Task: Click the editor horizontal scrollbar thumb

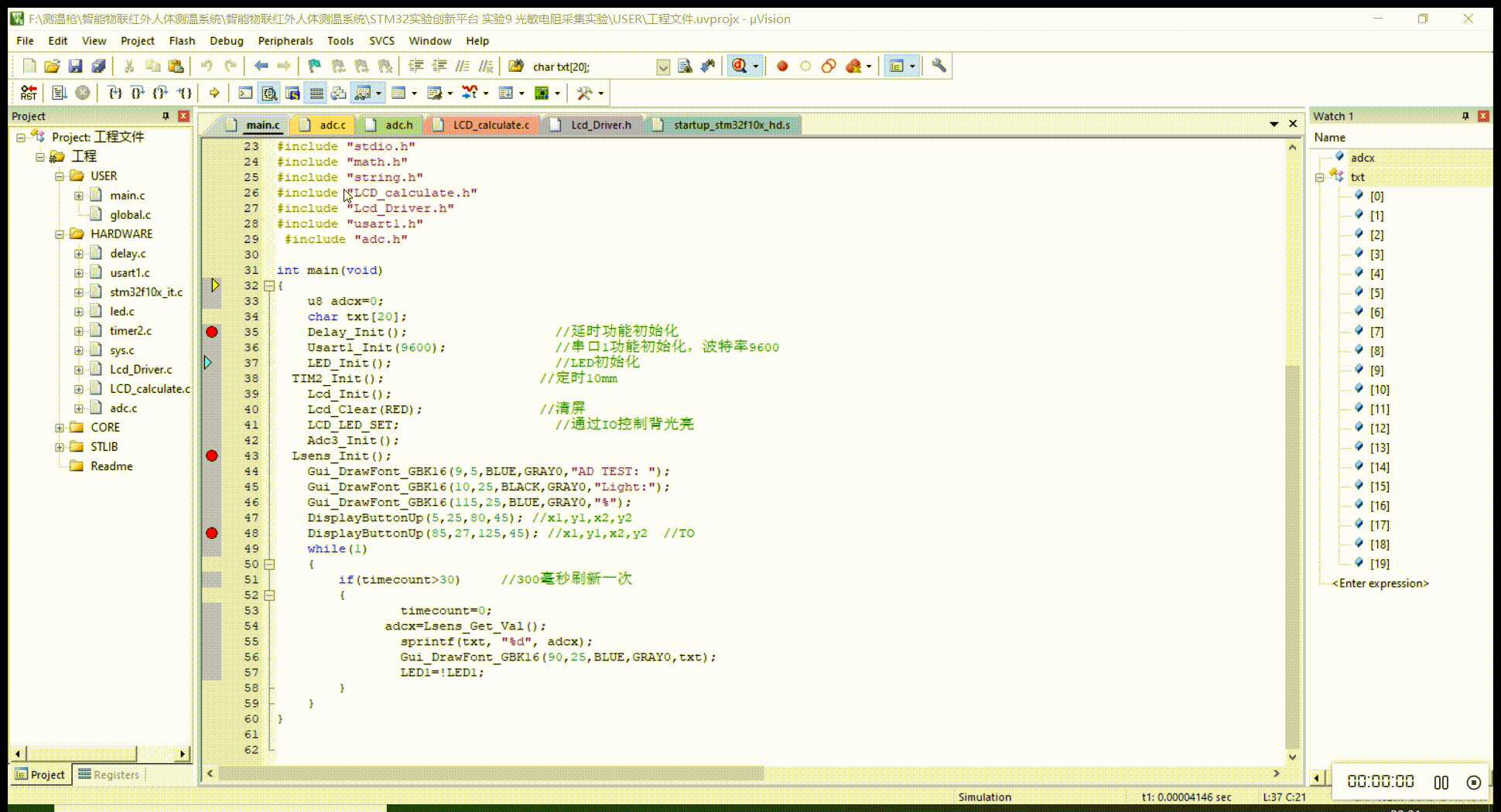Action: pyautogui.click(x=491, y=773)
